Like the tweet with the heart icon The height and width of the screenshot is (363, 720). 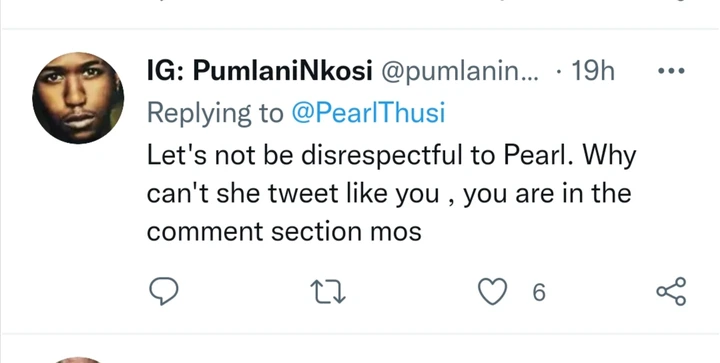[492, 292]
